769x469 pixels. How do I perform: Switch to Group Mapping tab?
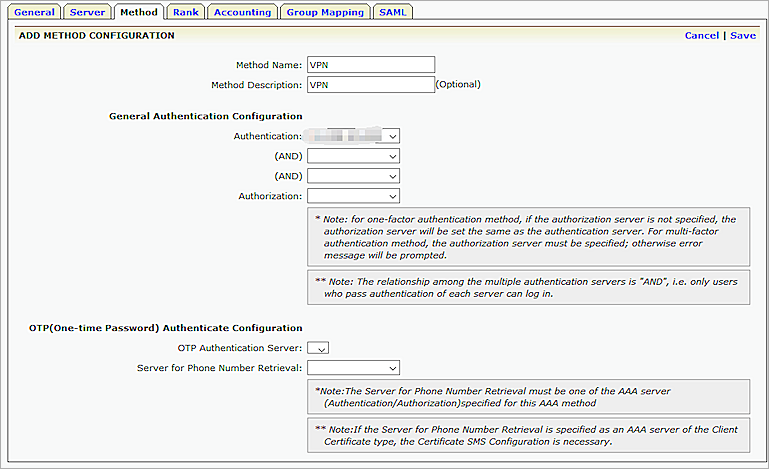[x=323, y=12]
